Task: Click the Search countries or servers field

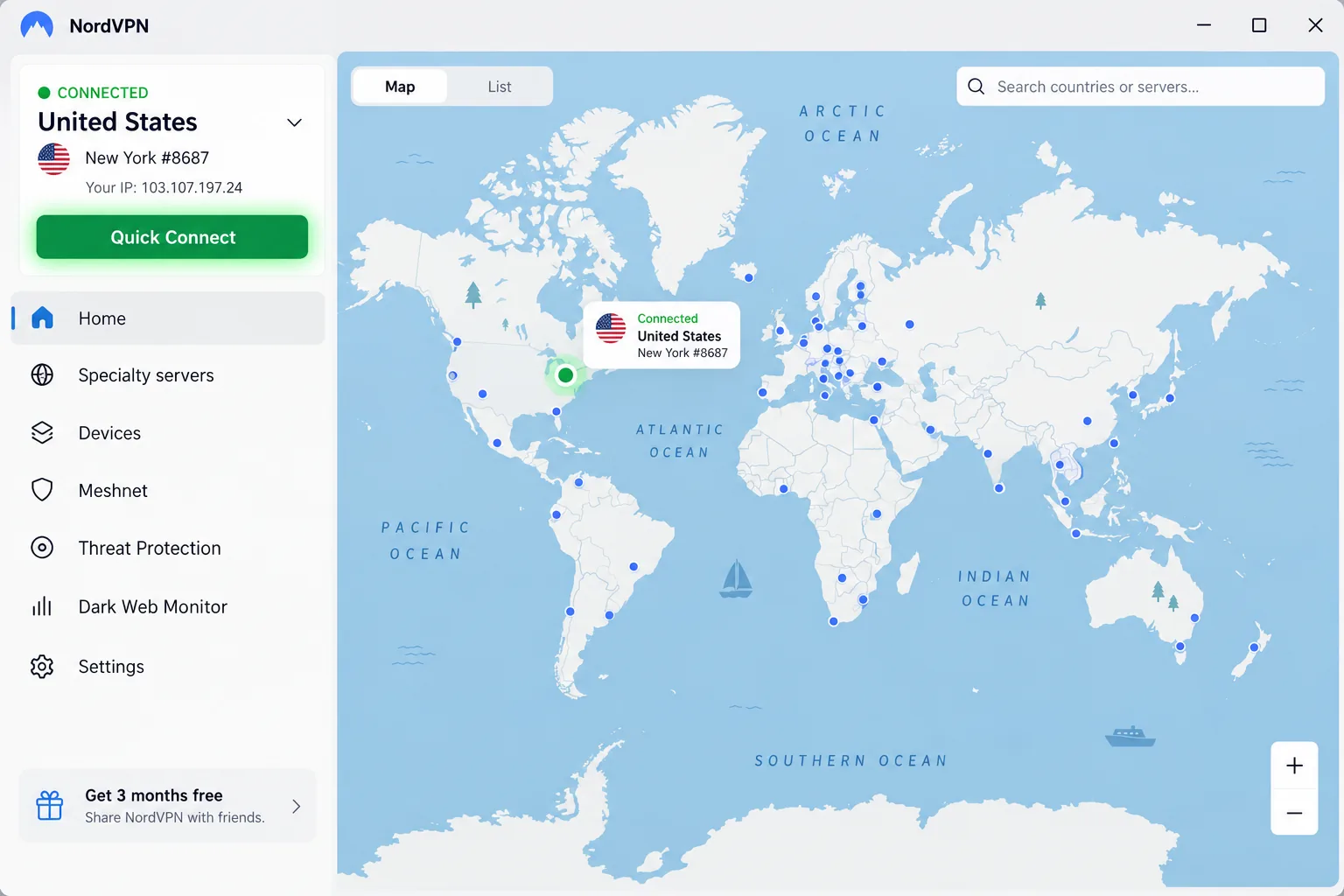Action: tap(1140, 87)
